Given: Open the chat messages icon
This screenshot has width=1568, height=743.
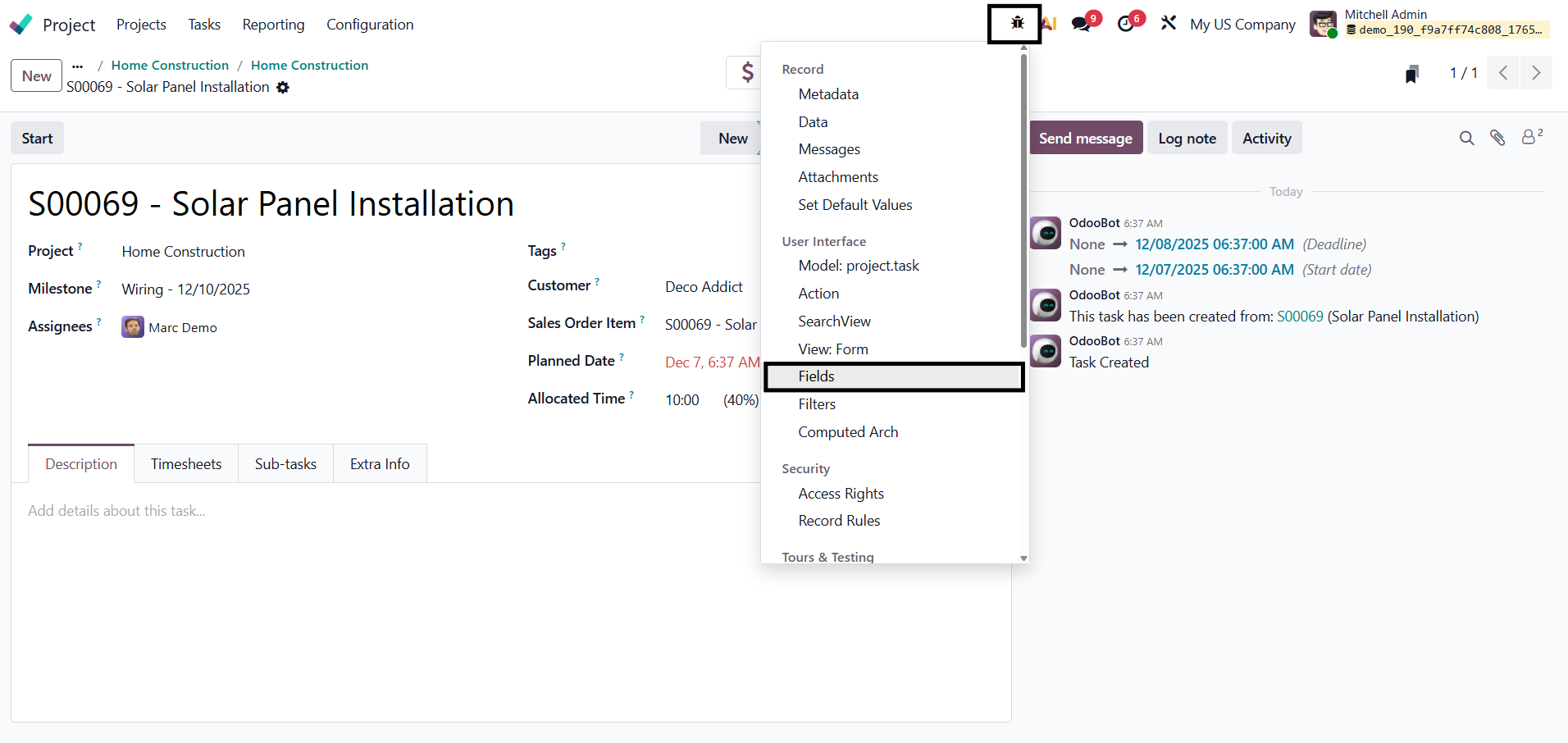Looking at the screenshot, I should pos(1082,24).
